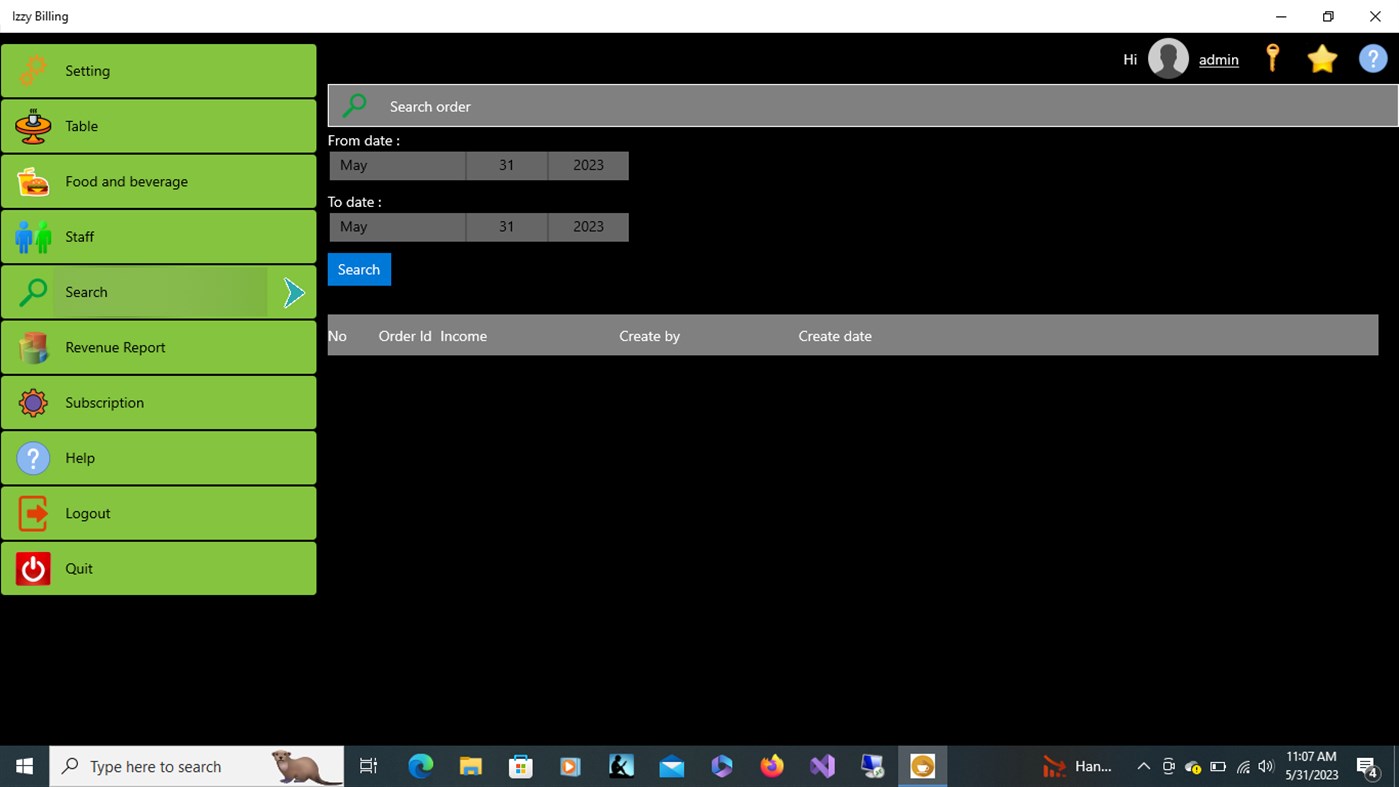Open the Firefox icon on the taskbar
The width and height of the screenshot is (1399, 787).
pos(771,766)
